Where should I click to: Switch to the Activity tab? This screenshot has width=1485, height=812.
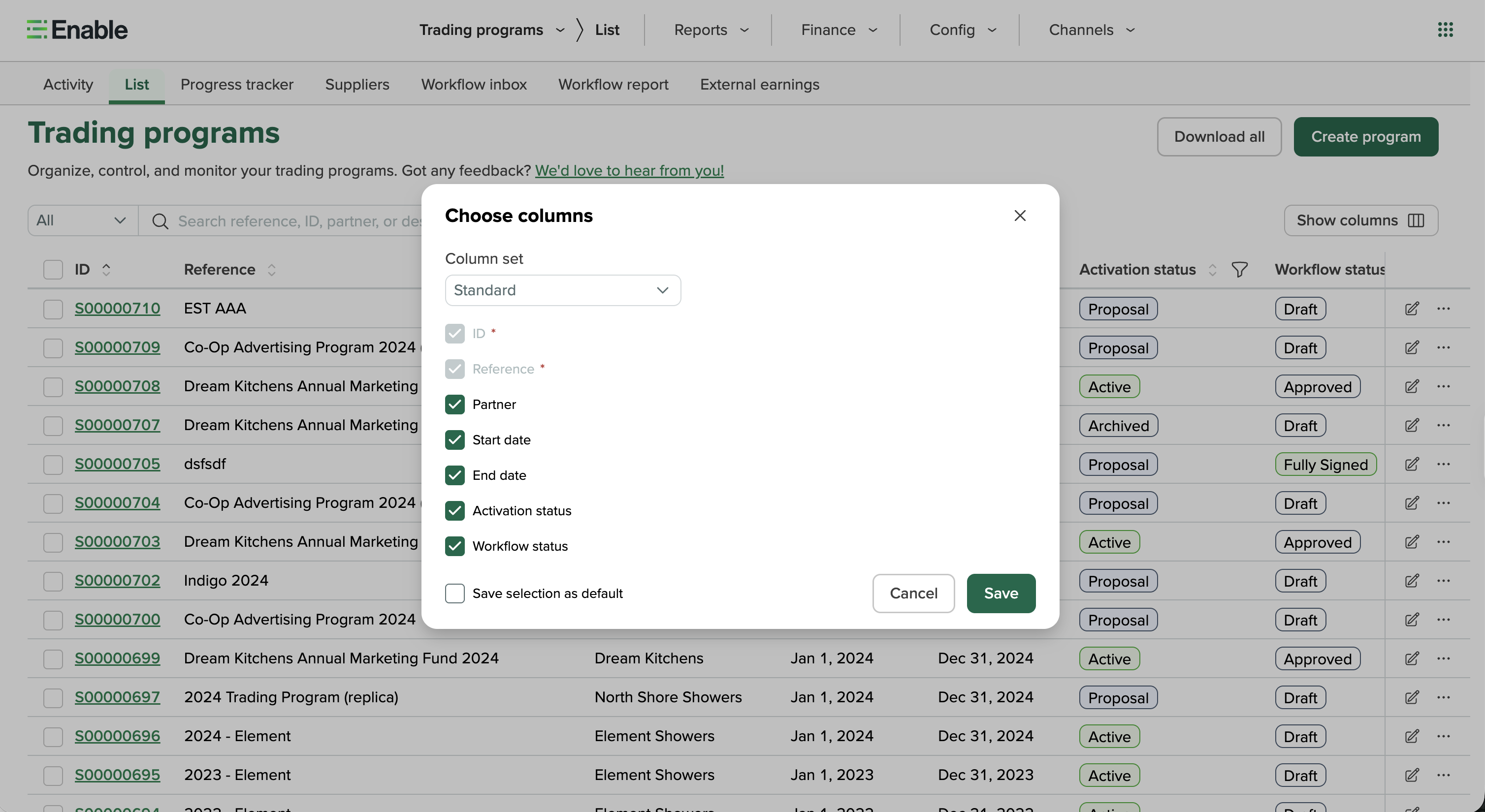[68, 85]
